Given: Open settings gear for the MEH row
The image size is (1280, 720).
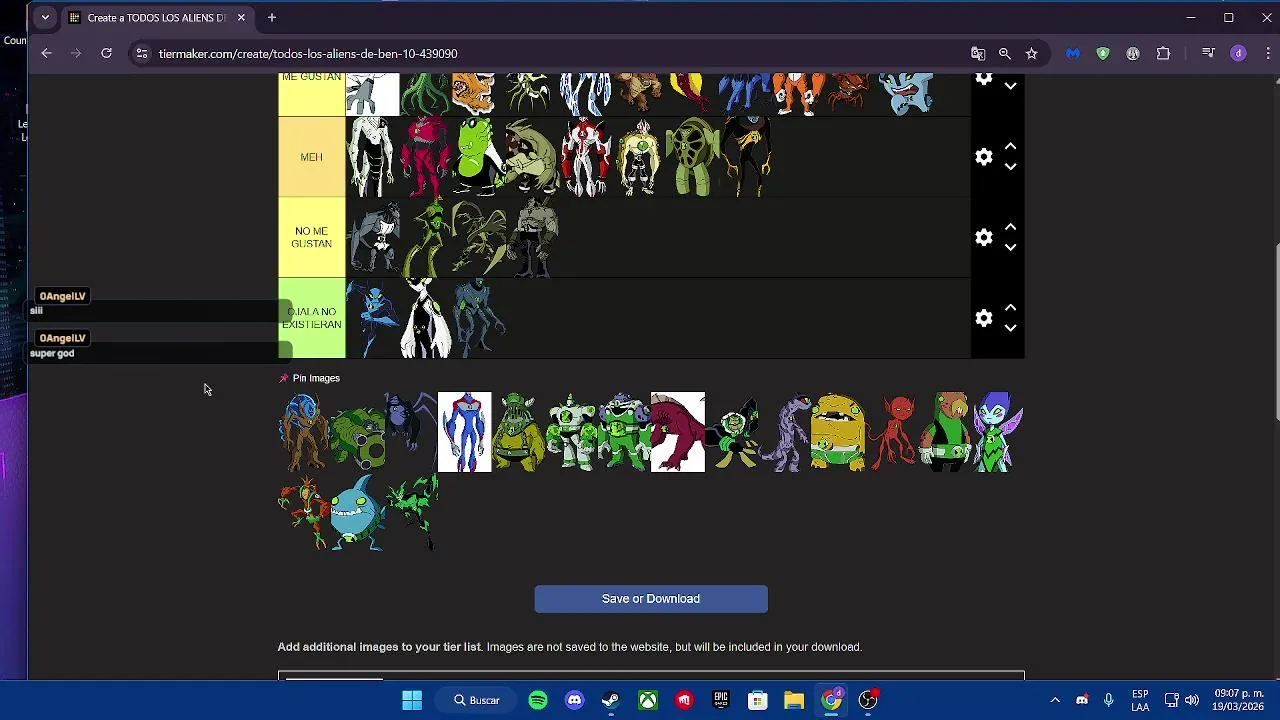Looking at the screenshot, I should 984,157.
